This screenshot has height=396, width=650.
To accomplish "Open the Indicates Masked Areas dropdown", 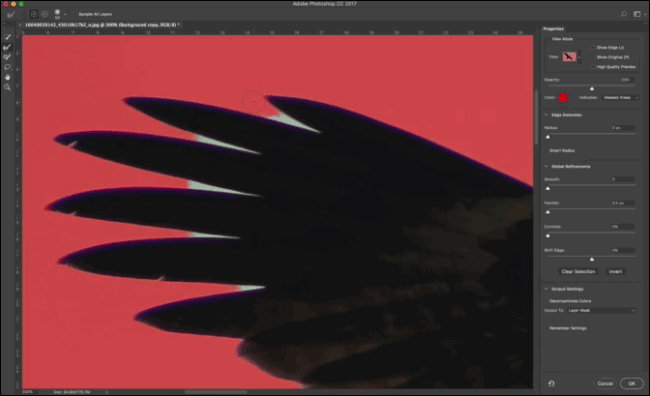I will (620, 97).
